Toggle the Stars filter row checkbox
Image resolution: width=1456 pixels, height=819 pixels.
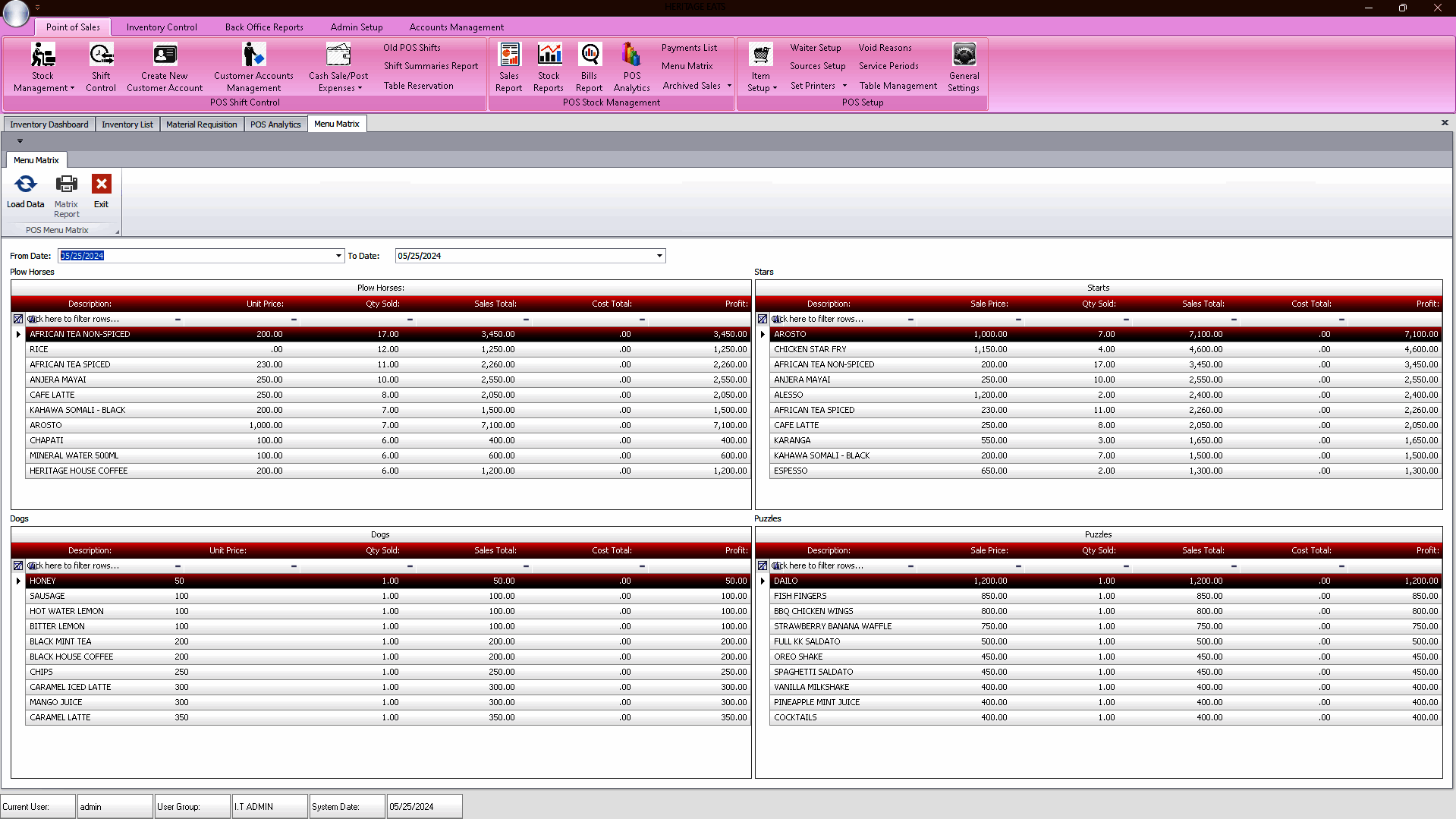coord(763,319)
